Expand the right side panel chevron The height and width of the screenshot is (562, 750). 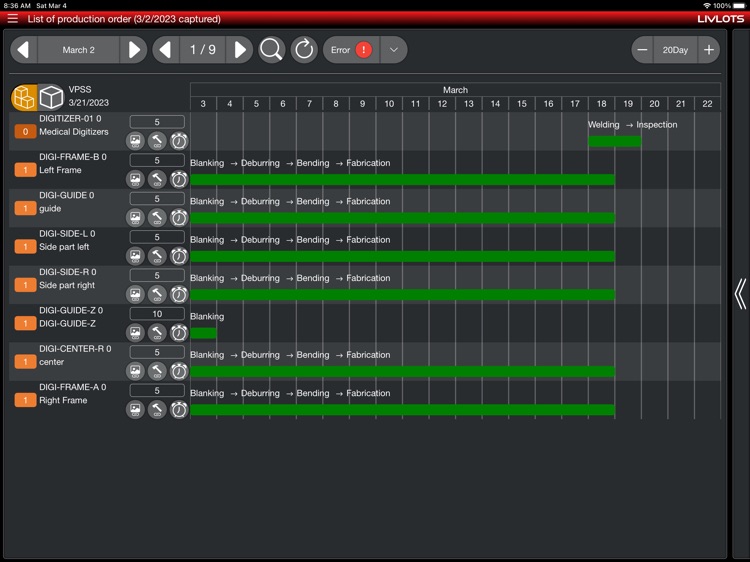pyautogui.click(x=740, y=294)
